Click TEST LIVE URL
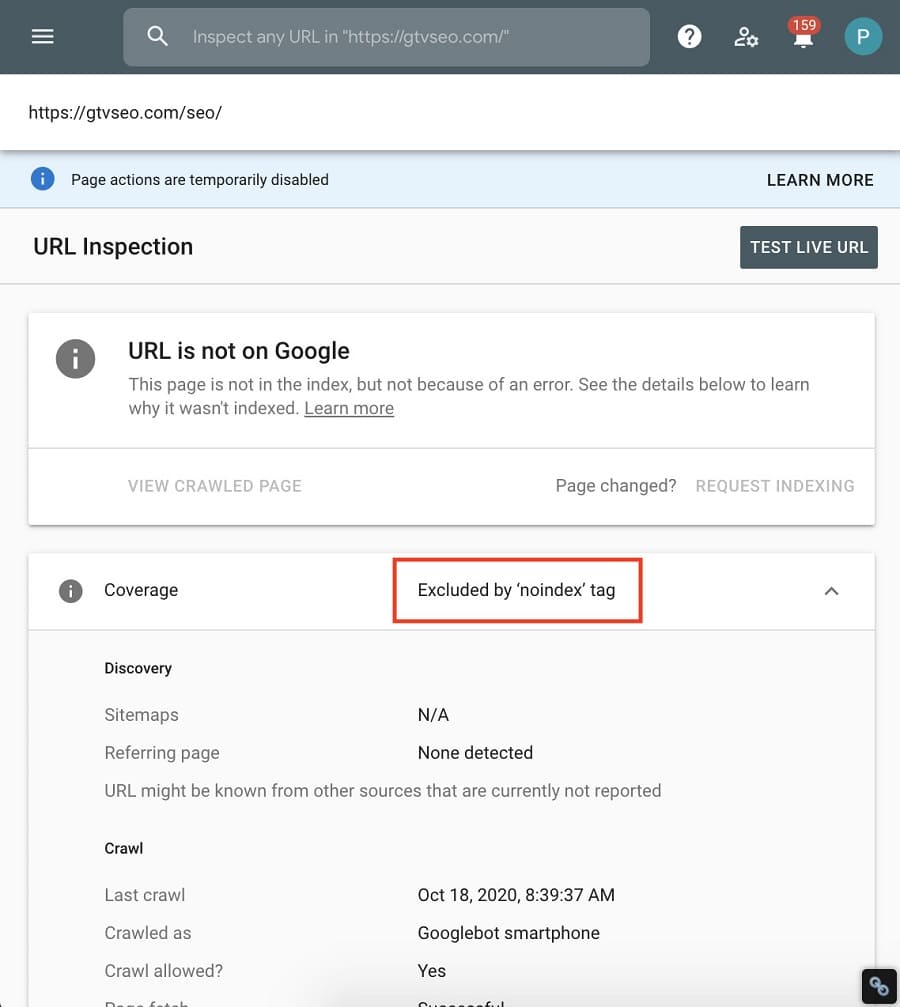900x1007 pixels. pyautogui.click(x=808, y=247)
